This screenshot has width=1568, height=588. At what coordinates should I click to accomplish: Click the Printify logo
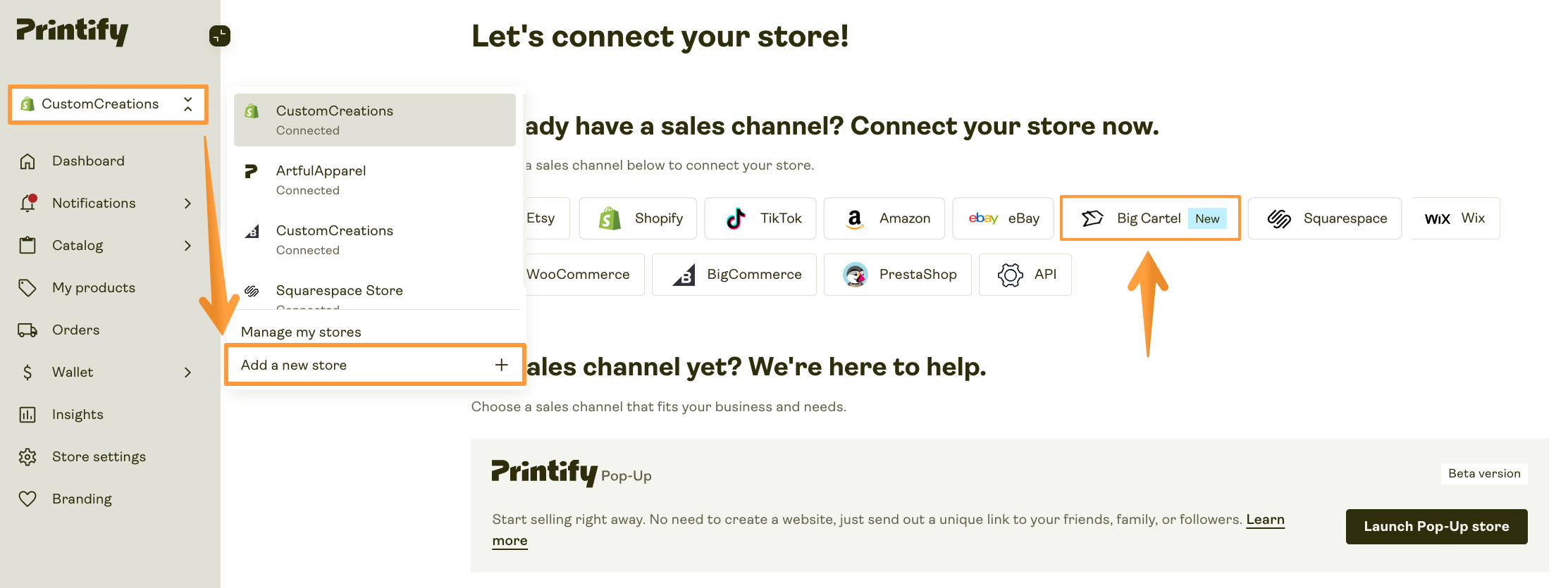point(71,31)
